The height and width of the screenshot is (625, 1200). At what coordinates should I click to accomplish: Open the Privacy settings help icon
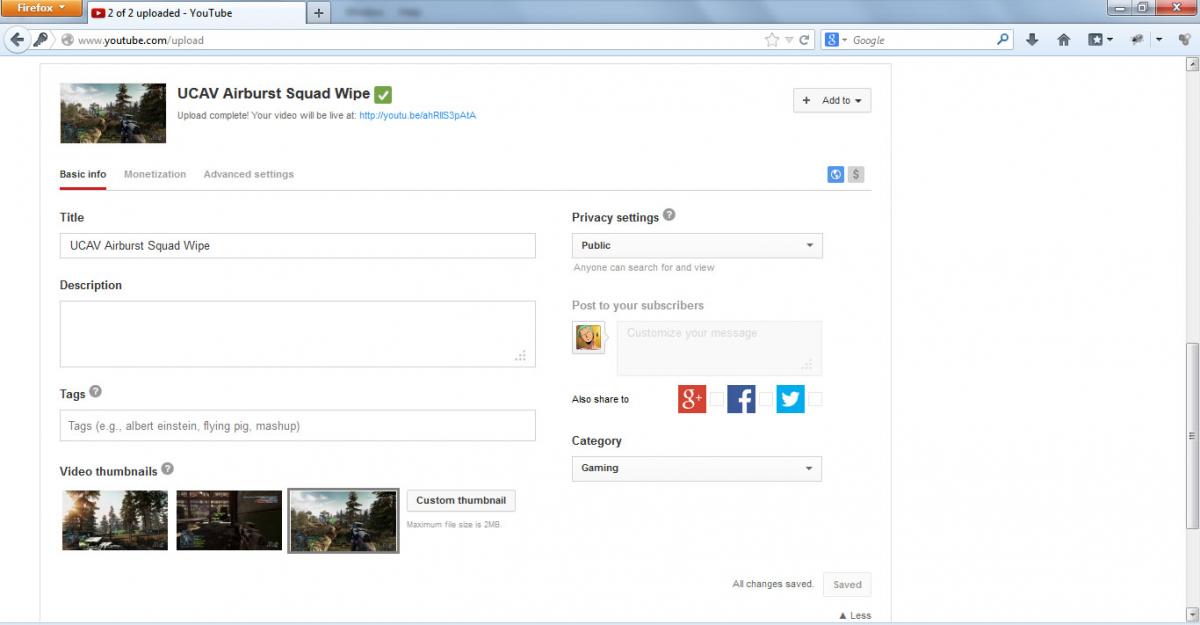pos(669,215)
